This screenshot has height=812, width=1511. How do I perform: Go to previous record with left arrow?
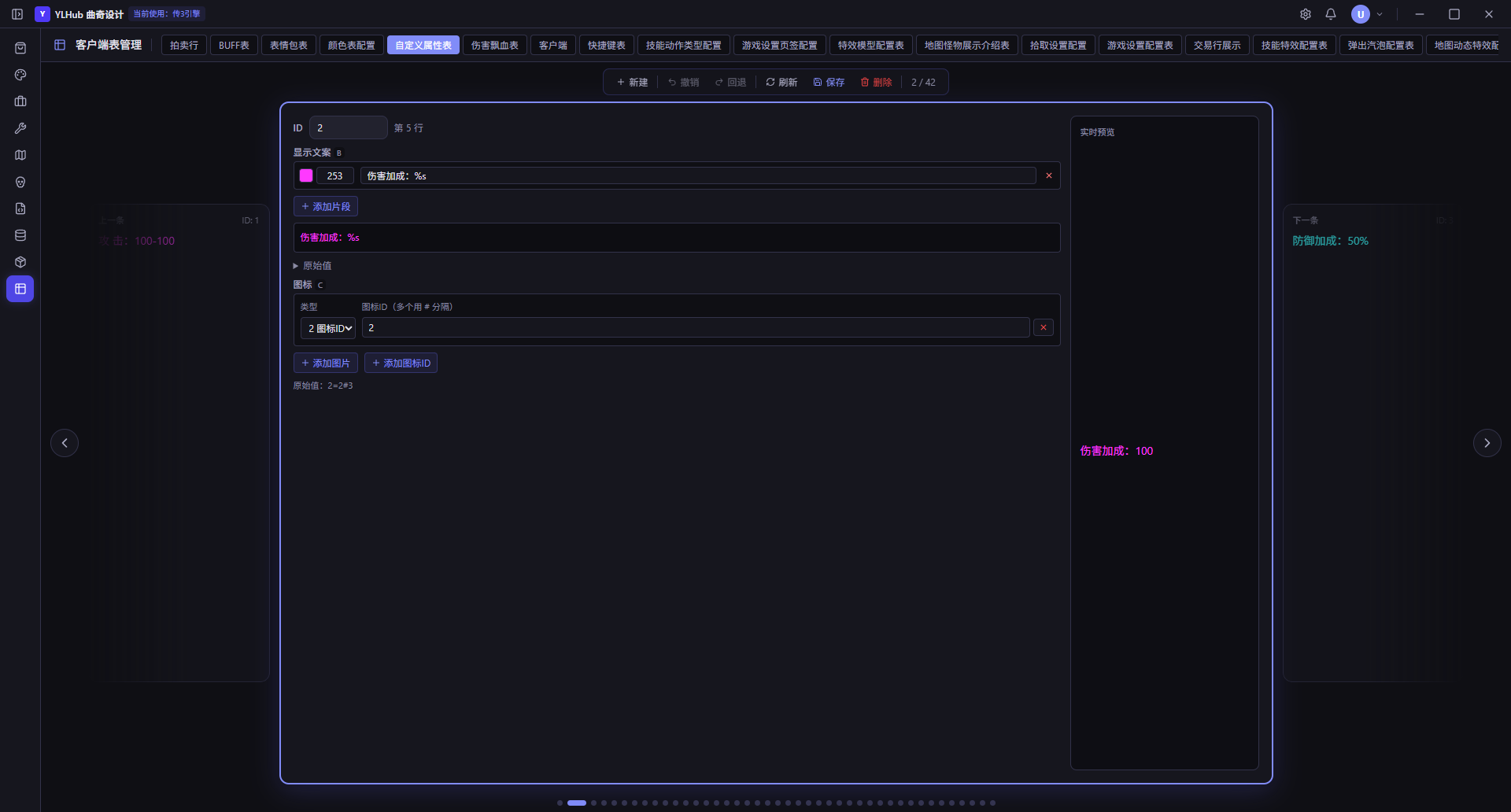click(x=65, y=443)
